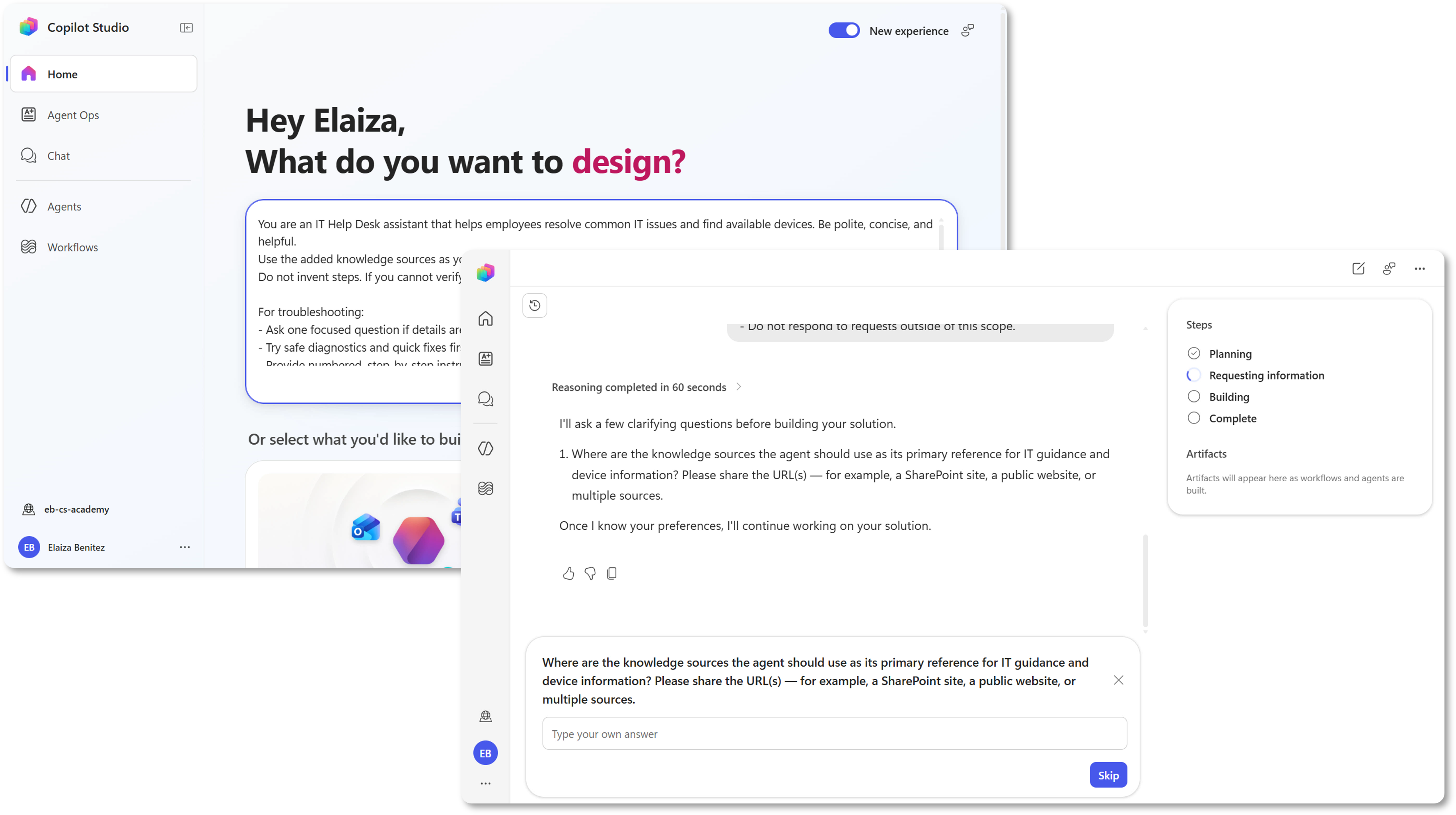Screen dimensions: 1456x815
Task: Collapse the Copilot Studio sidebar panel
Action: pyautogui.click(x=186, y=28)
